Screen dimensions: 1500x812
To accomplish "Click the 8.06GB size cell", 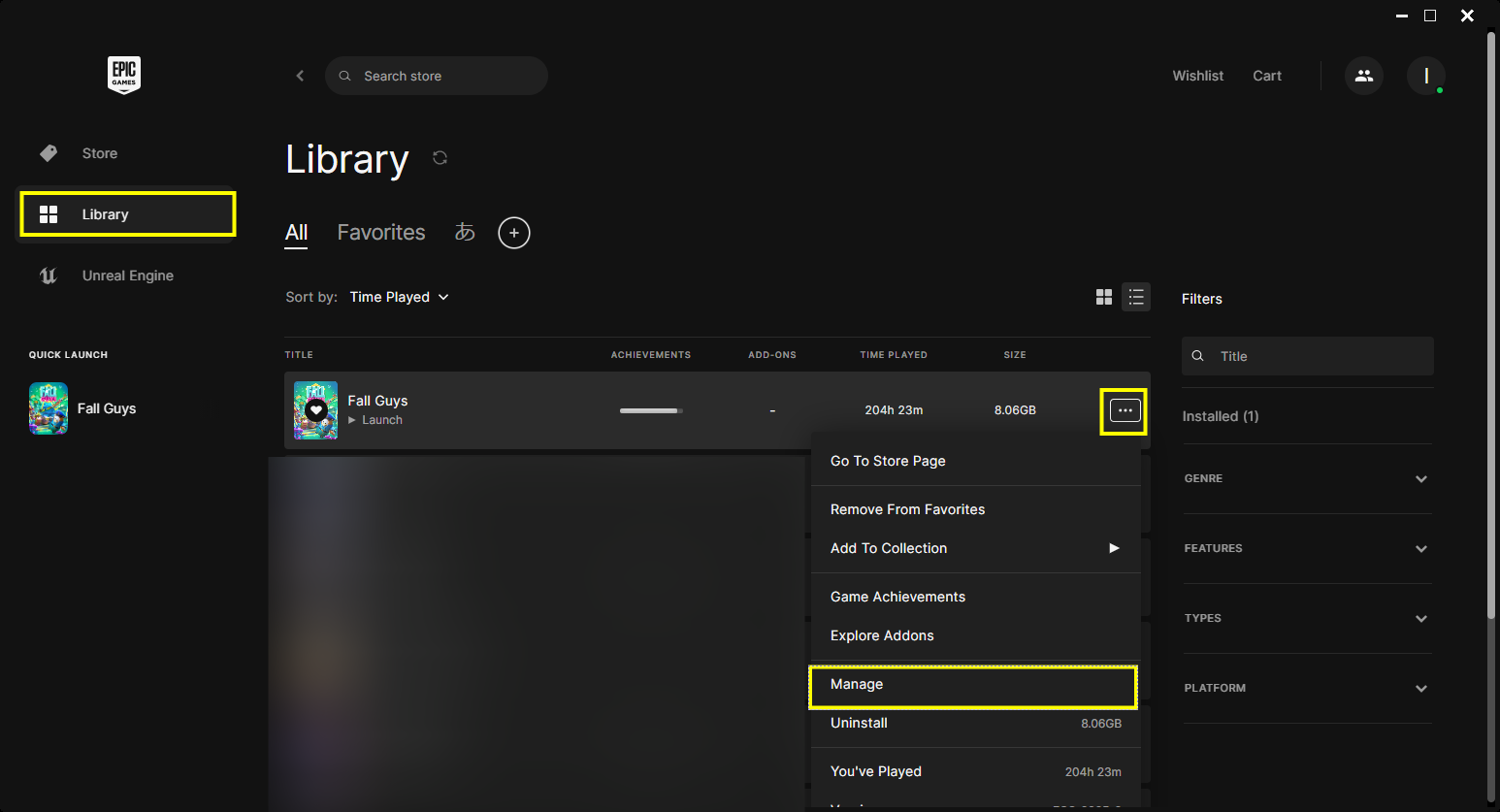I will 1015,410.
